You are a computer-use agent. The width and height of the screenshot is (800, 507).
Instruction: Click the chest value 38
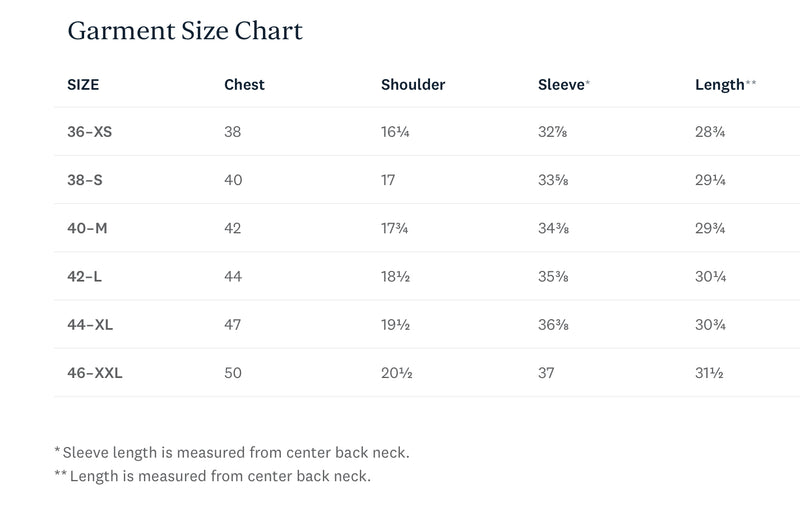tap(232, 132)
